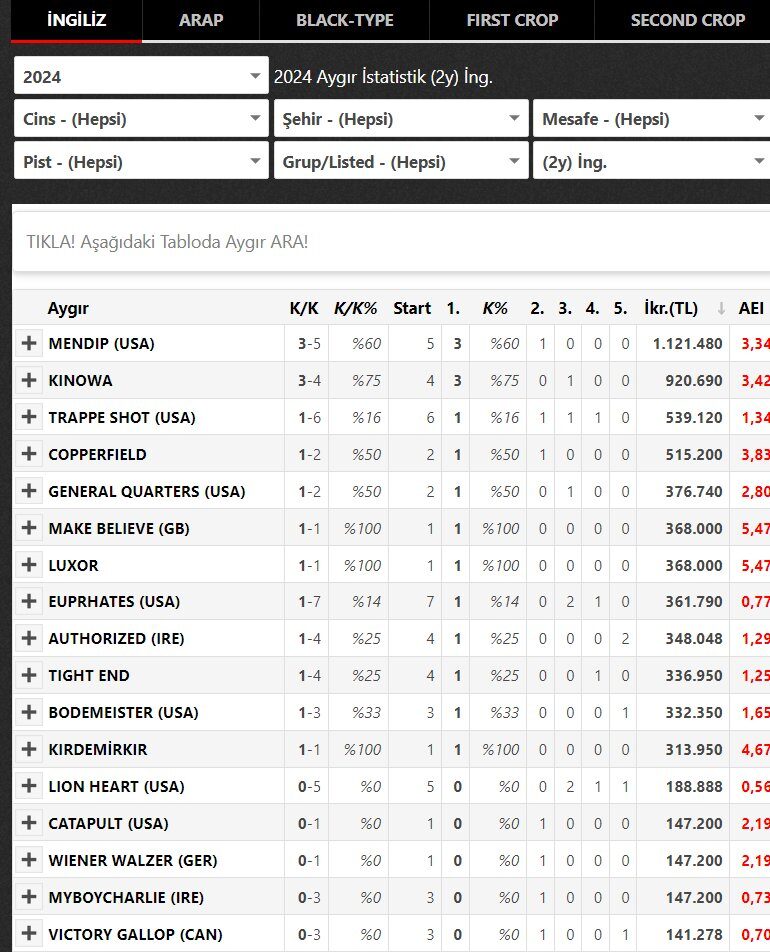Open the Grup/Listed - (Hepsi) dropdown
This screenshot has height=952, width=770.
click(401, 162)
